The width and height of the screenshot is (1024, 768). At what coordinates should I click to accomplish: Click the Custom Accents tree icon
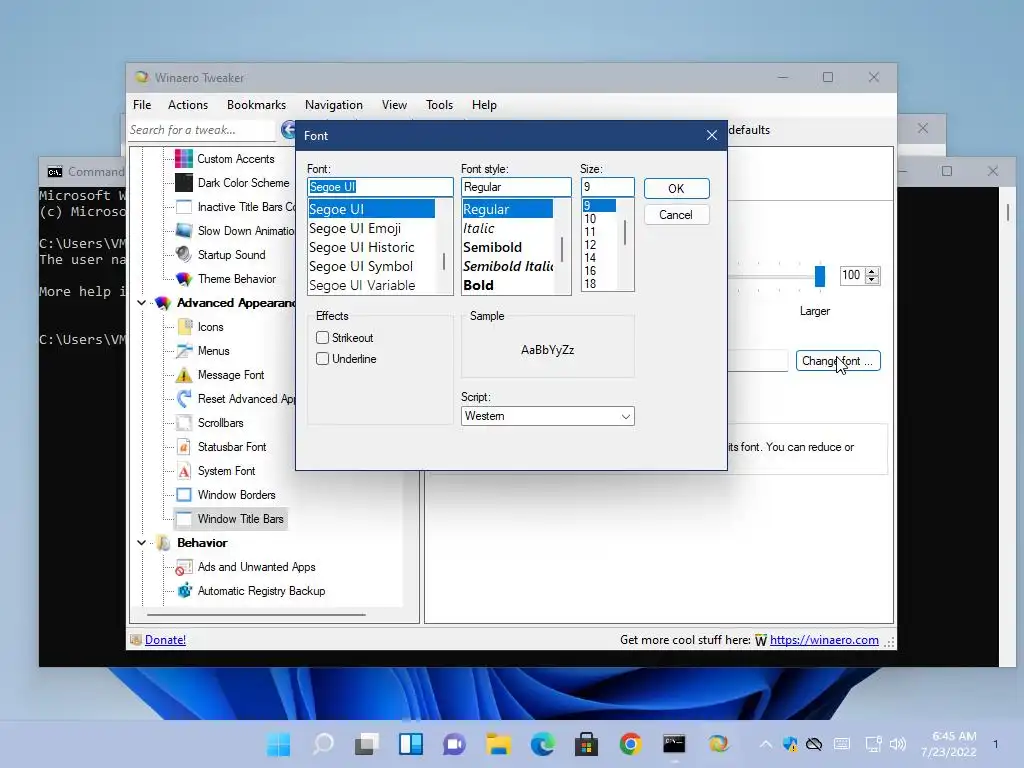click(x=184, y=159)
